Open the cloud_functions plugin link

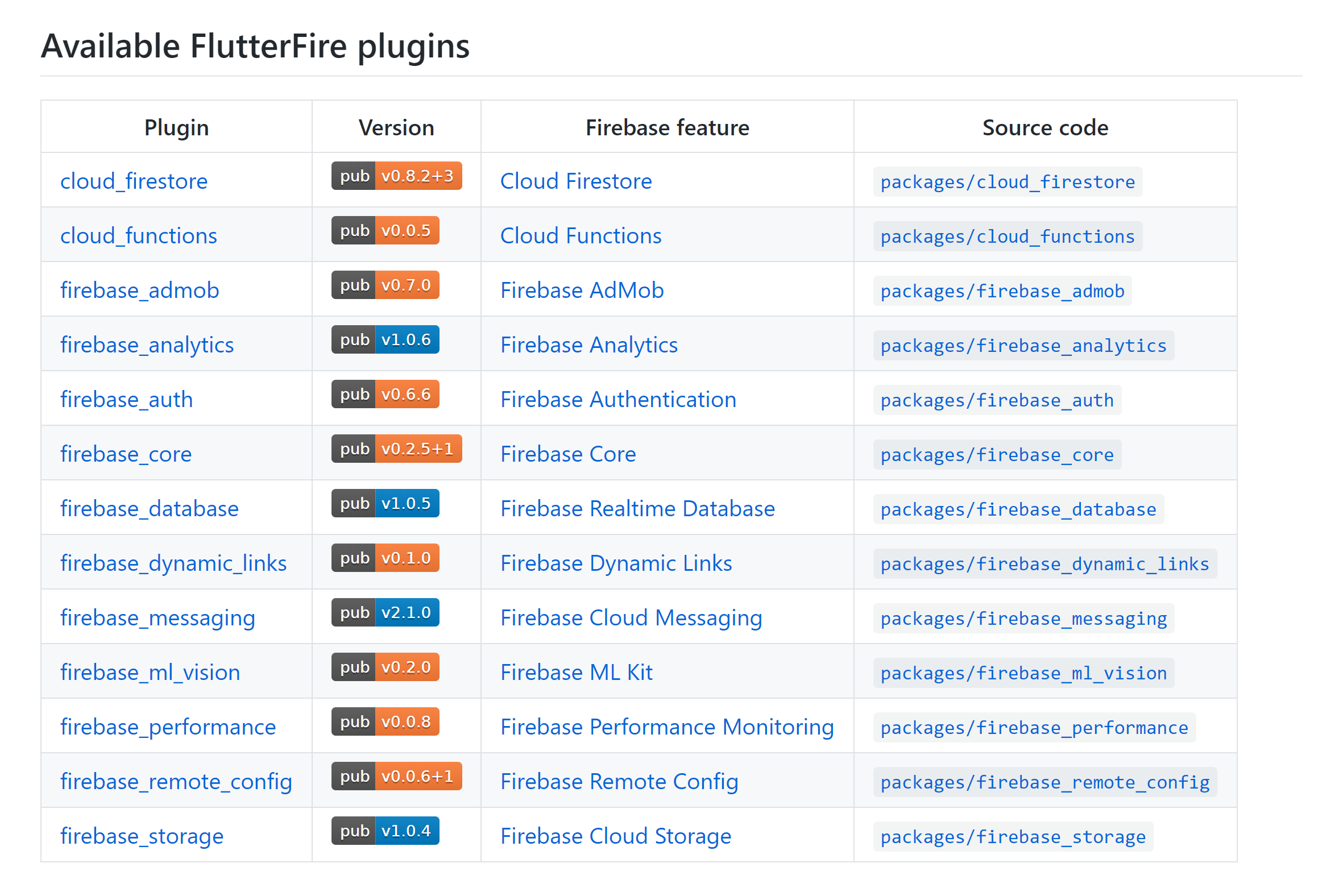(x=138, y=236)
